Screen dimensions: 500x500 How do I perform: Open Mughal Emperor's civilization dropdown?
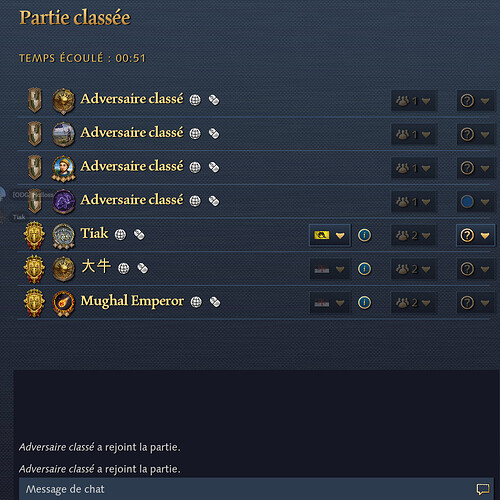click(x=330, y=303)
